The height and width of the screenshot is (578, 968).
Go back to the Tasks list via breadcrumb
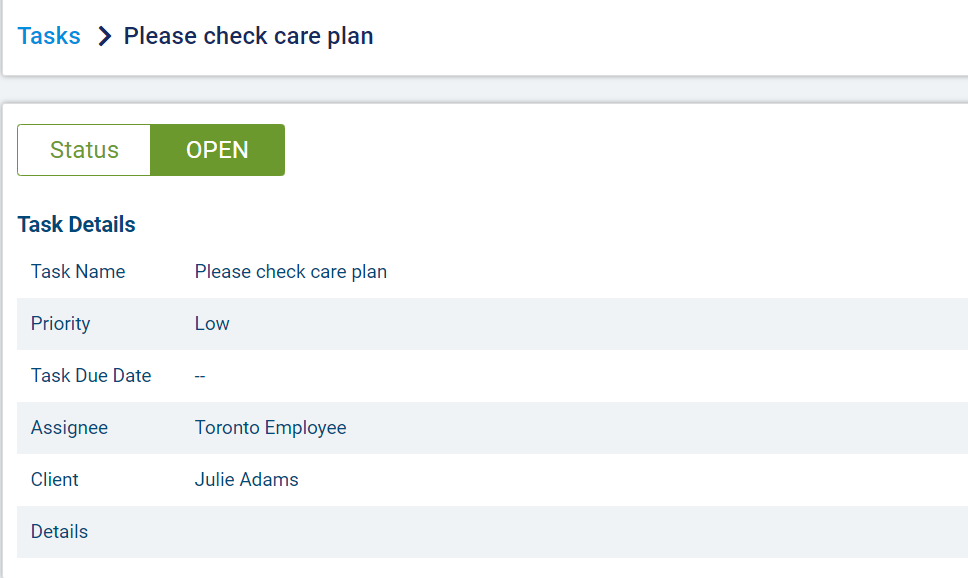coord(49,37)
